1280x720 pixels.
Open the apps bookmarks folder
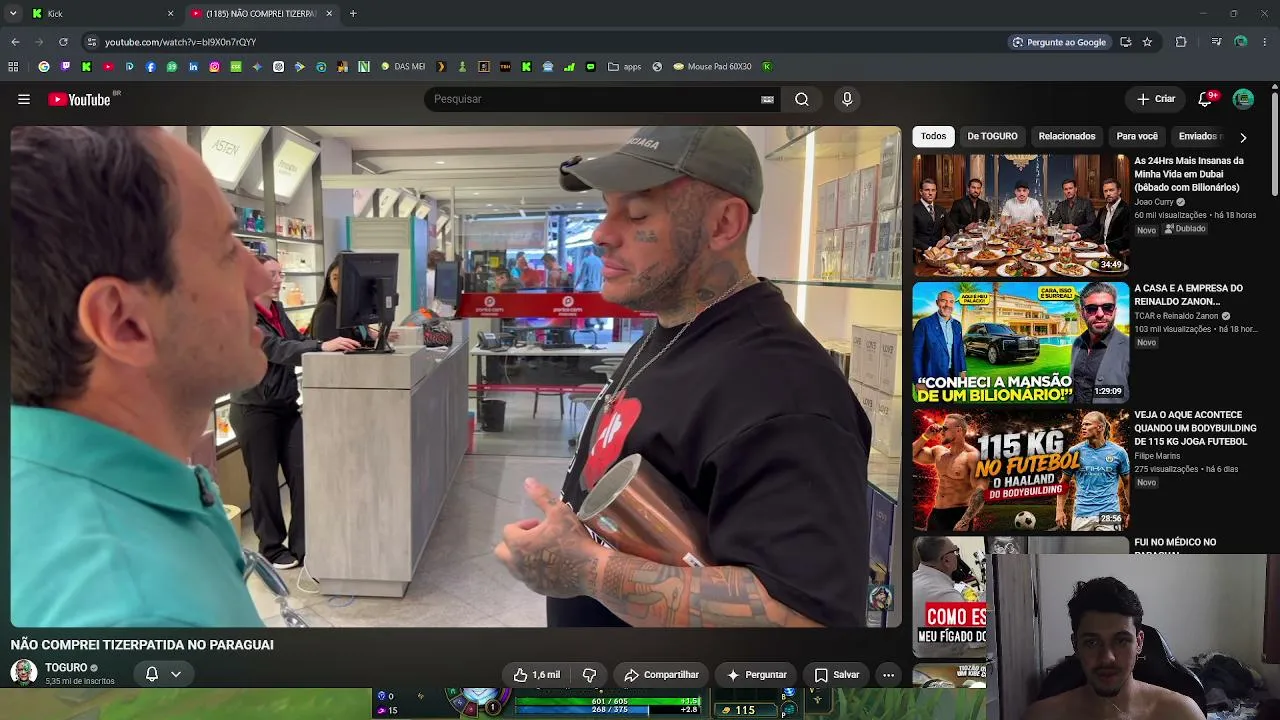click(625, 67)
